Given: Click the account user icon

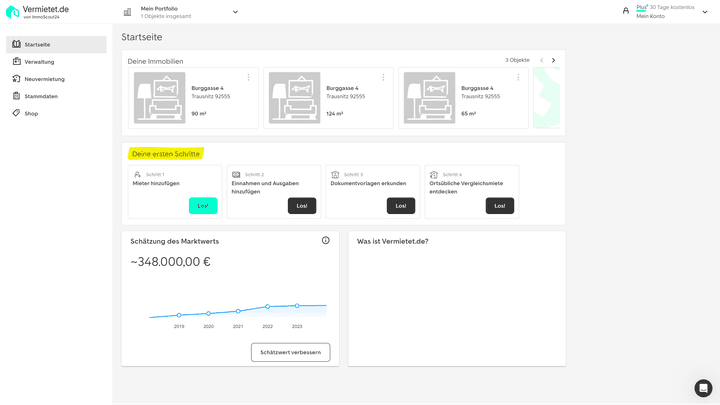Looking at the screenshot, I should [x=626, y=11].
